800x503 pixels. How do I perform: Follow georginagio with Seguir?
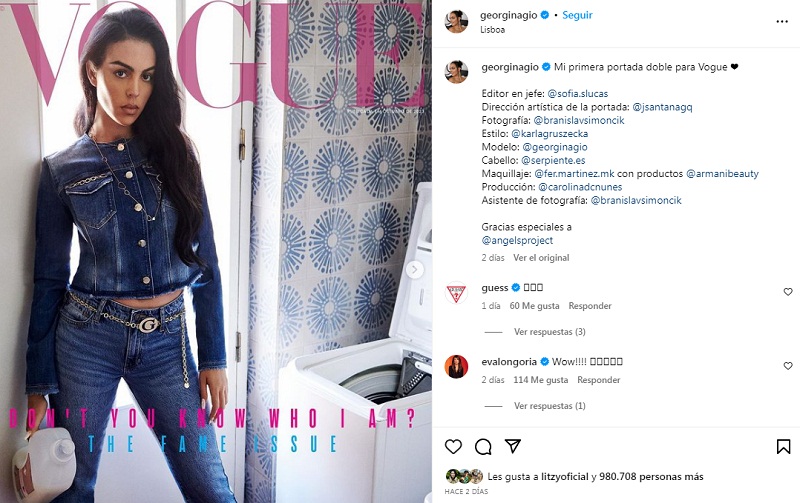click(x=577, y=15)
